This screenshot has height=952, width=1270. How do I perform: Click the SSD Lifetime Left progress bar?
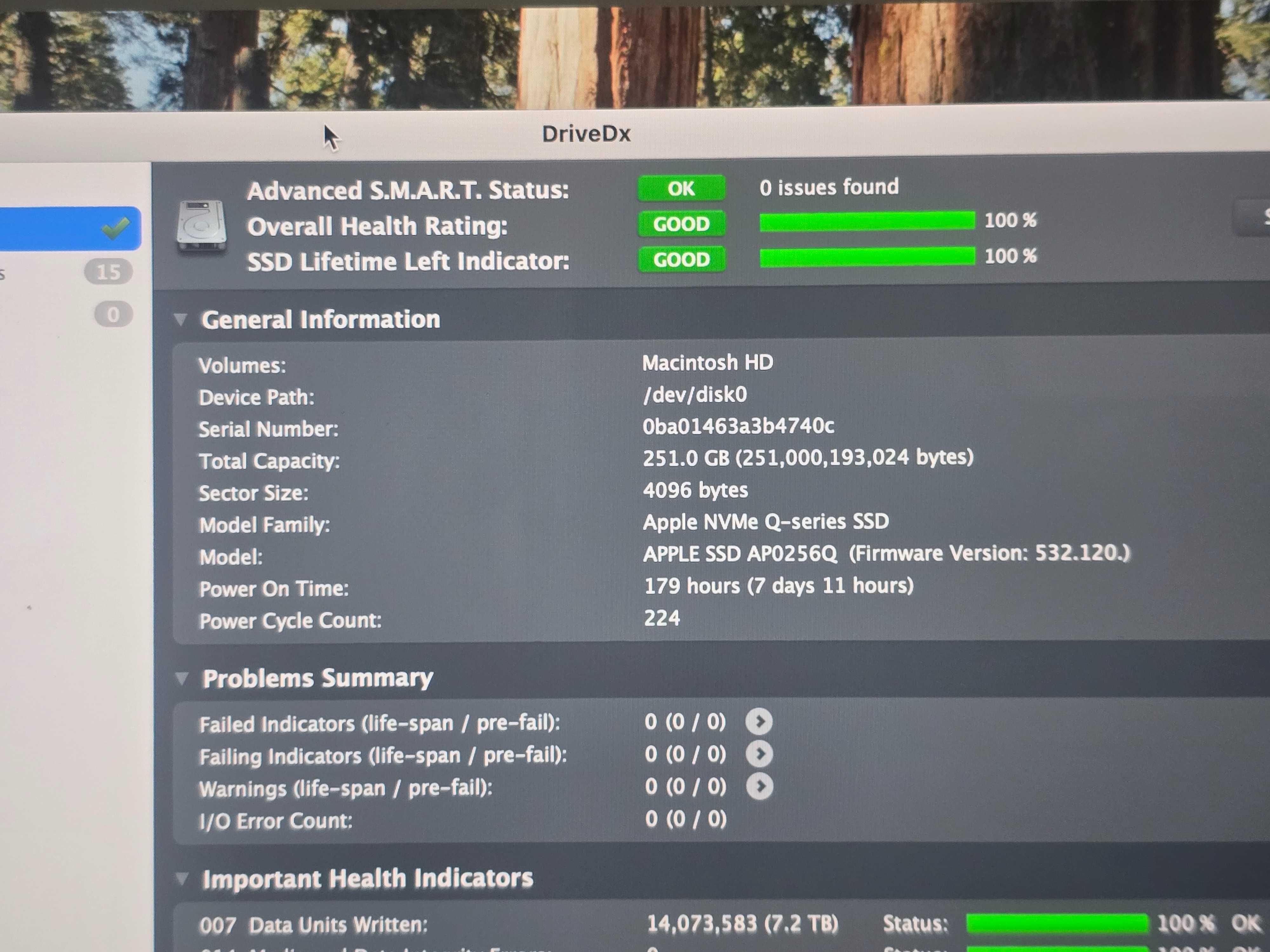[x=867, y=256]
